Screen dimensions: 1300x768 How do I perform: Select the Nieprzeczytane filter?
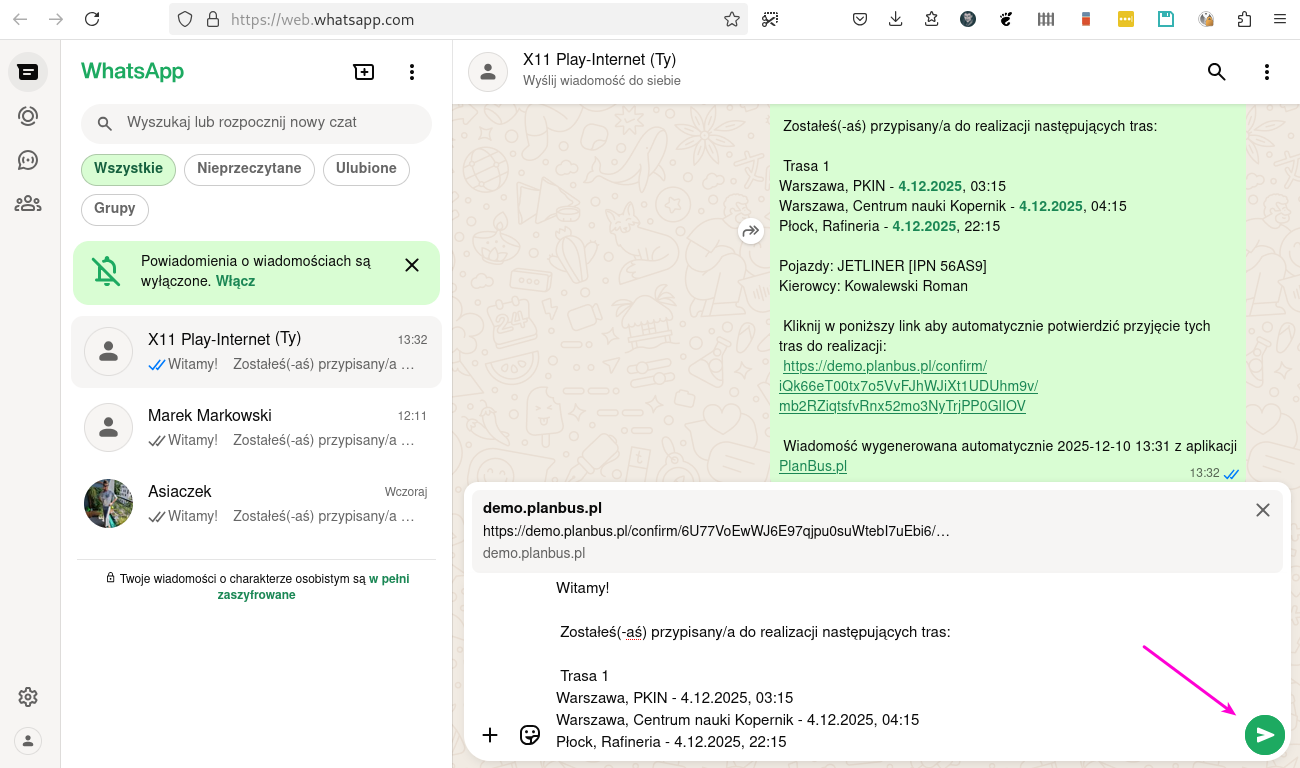pos(249,169)
